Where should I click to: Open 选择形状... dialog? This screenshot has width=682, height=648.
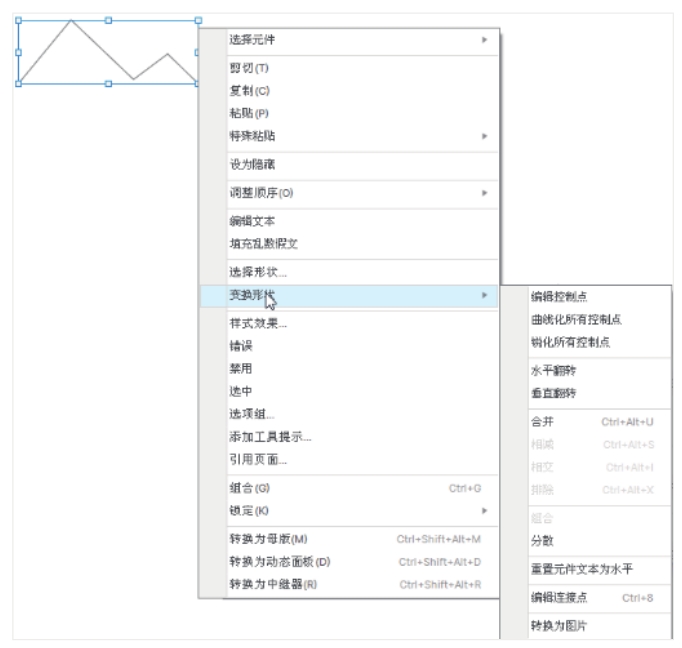[258, 272]
